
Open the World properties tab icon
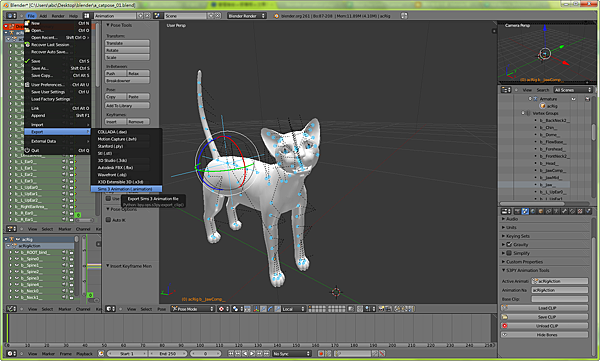[533, 211]
